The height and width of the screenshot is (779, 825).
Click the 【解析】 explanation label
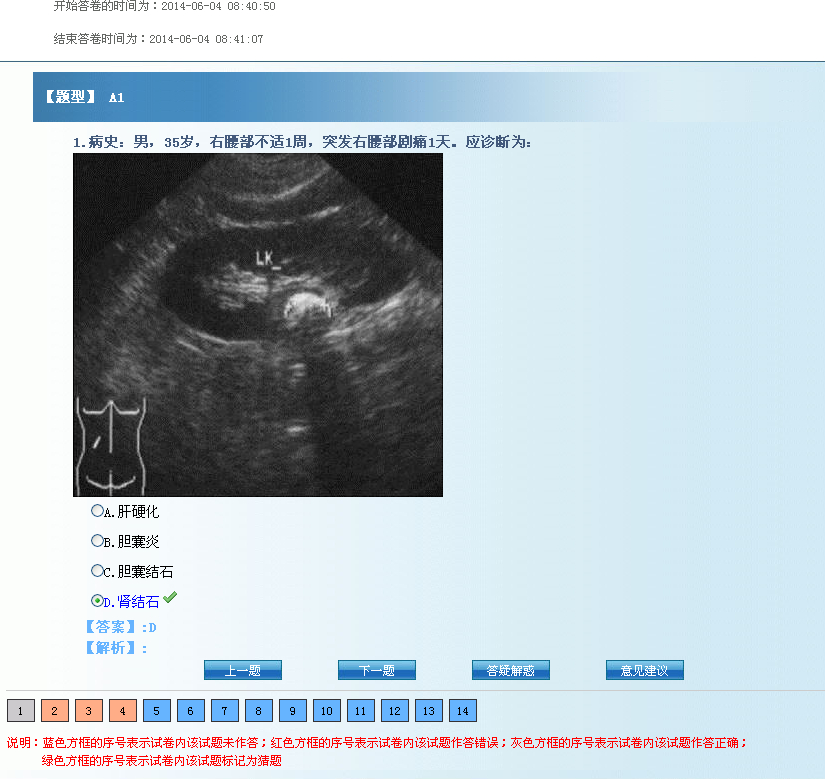[x=116, y=648]
